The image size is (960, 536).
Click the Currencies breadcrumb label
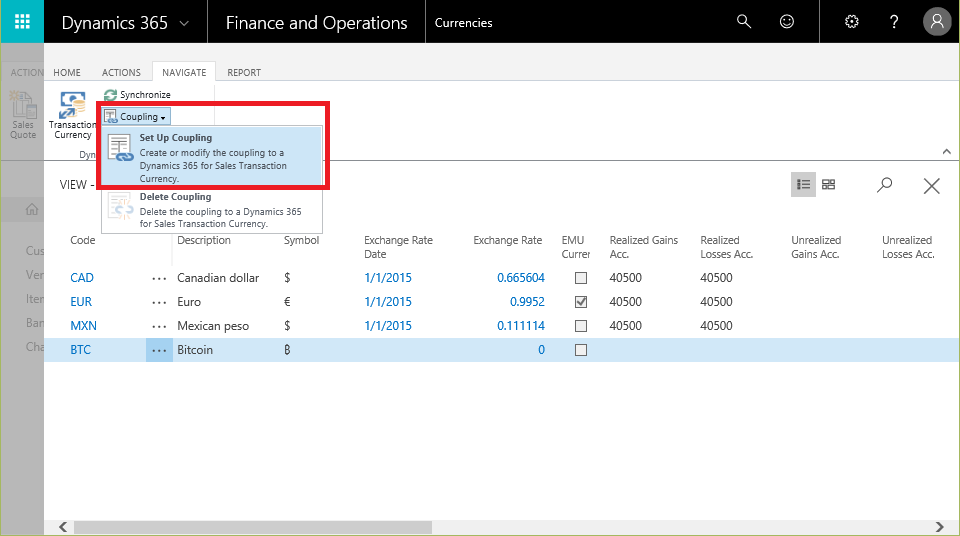[463, 23]
